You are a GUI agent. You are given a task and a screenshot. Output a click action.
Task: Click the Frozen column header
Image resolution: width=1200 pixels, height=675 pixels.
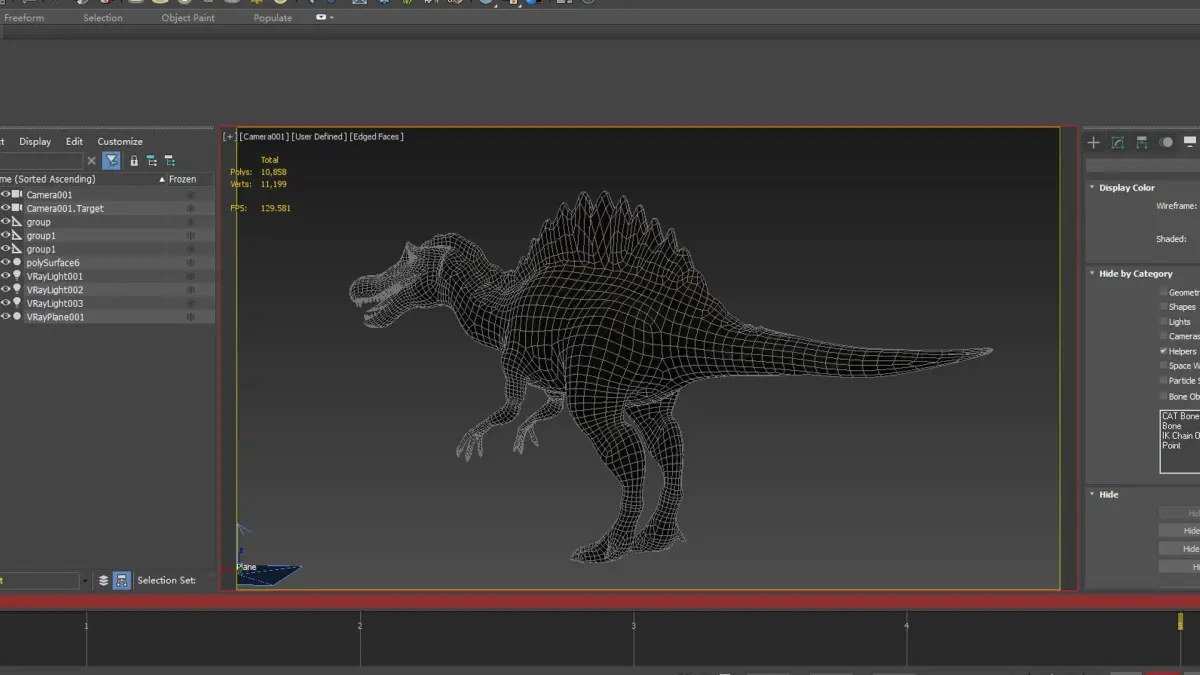point(184,179)
